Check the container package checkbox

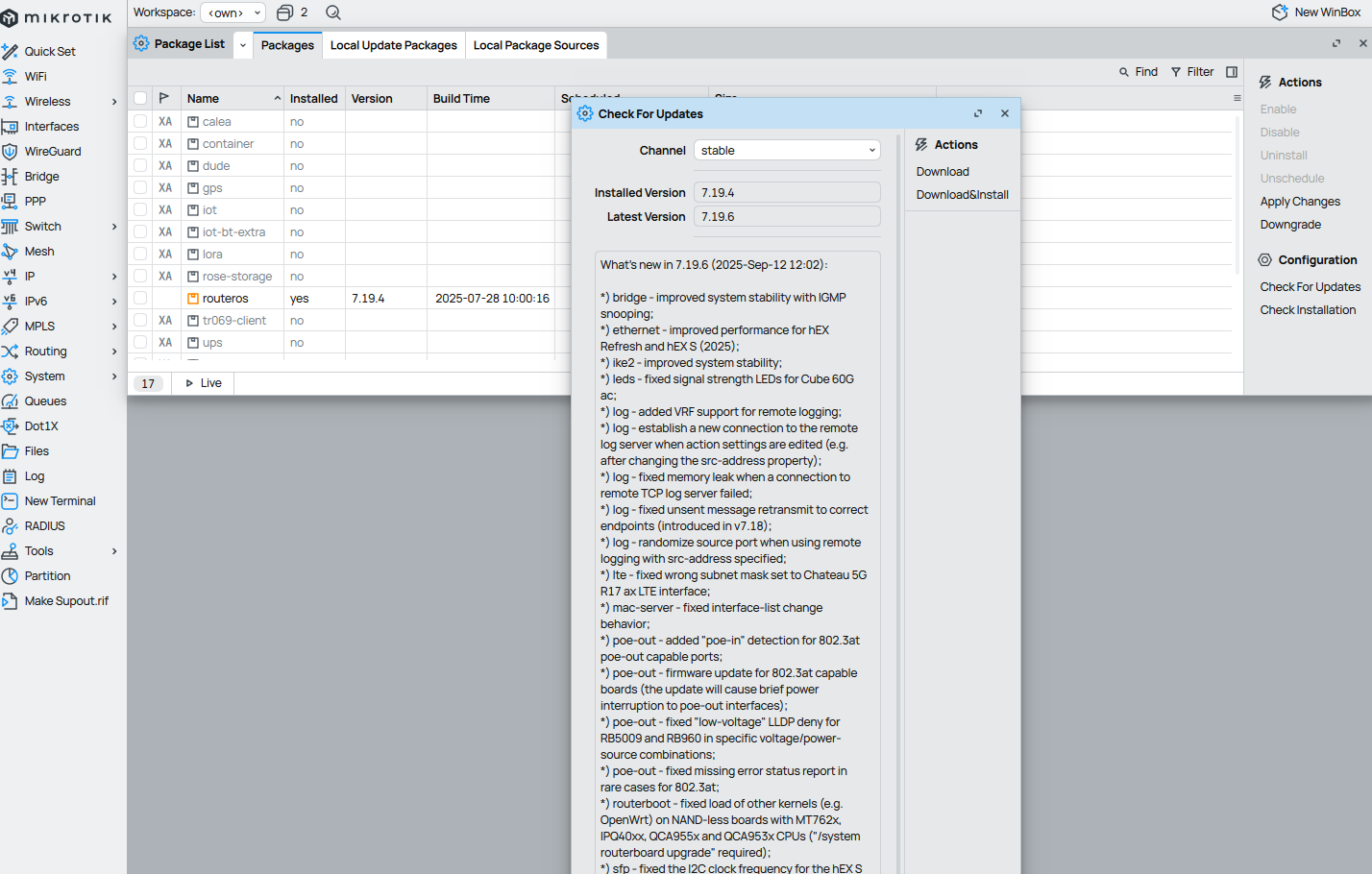(x=140, y=144)
